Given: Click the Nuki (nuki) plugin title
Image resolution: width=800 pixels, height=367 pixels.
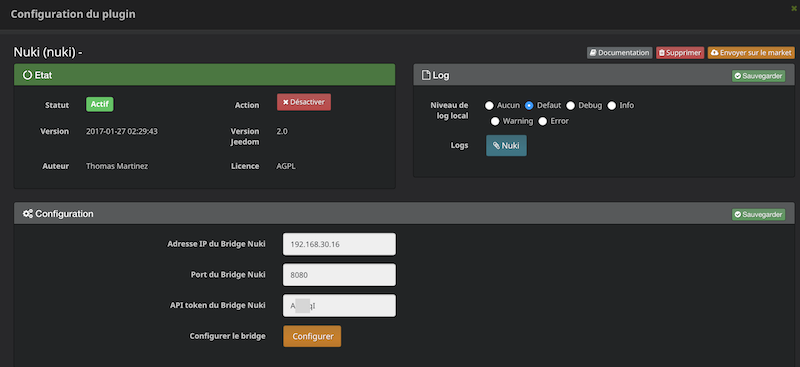Looking at the screenshot, I should (48, 52).
